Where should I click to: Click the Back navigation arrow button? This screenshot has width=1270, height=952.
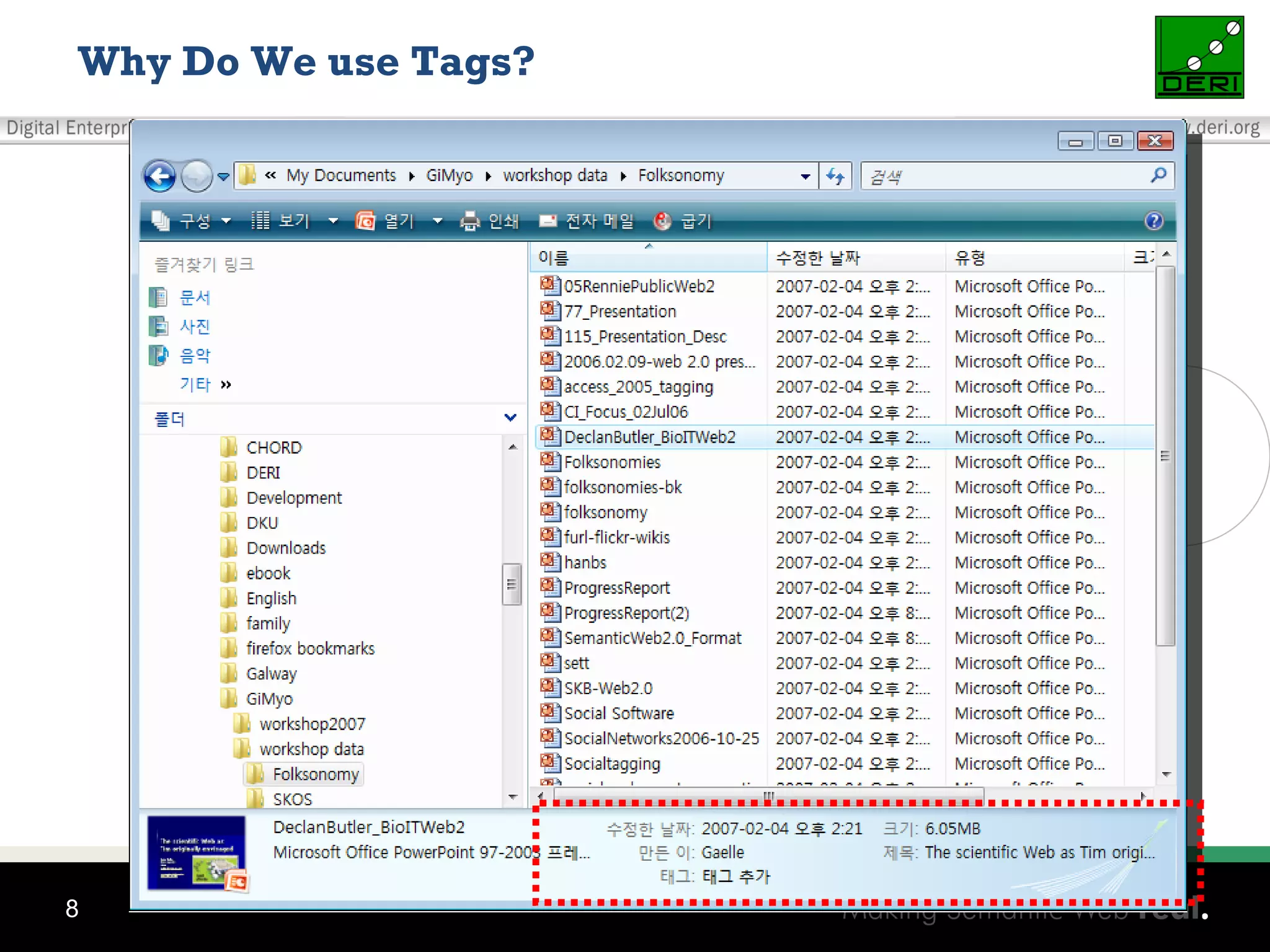click(x=159, y=177)
